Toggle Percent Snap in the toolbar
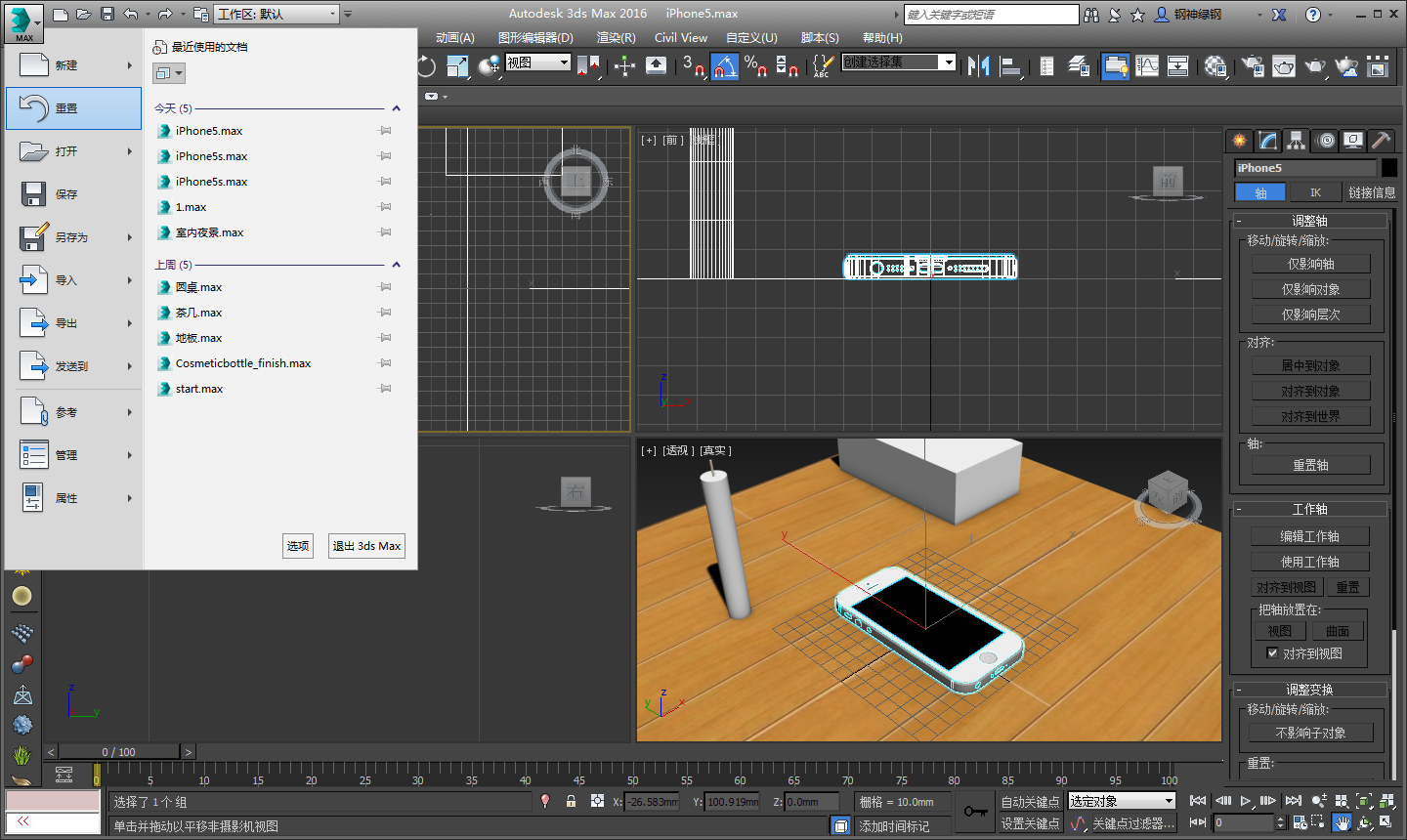 coord(755,65)
